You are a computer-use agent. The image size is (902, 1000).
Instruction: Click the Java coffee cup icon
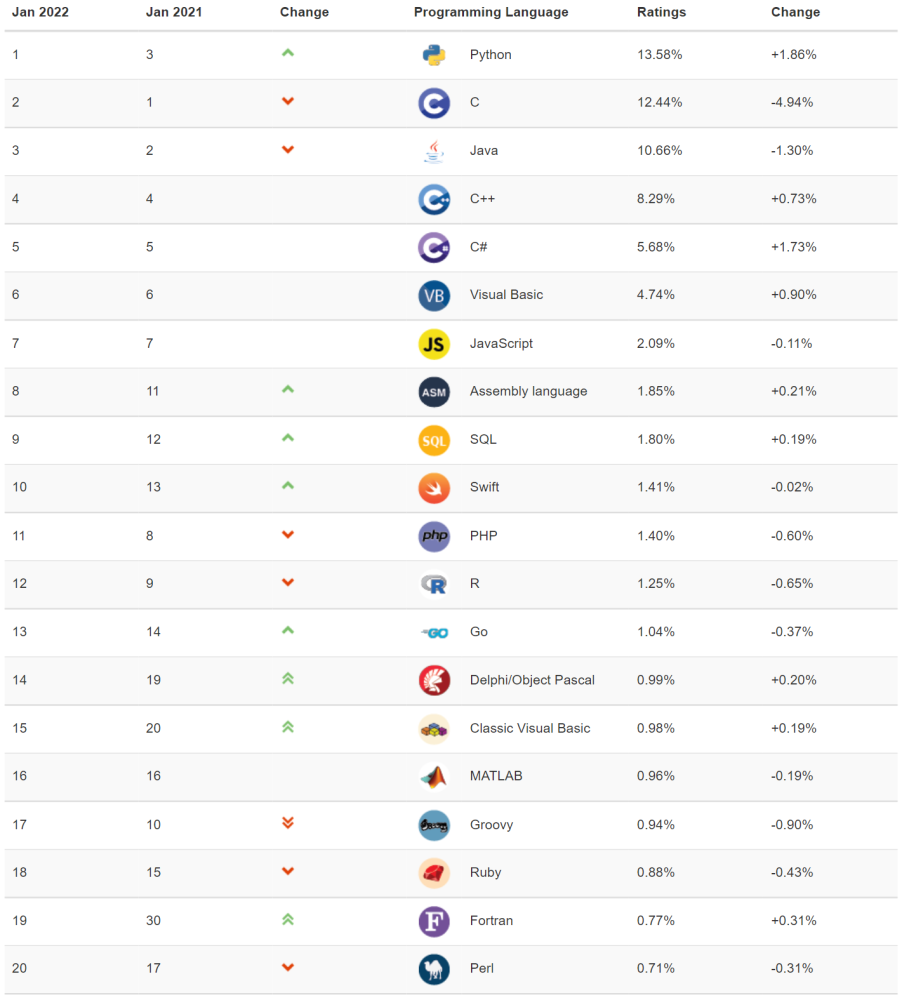434,151
